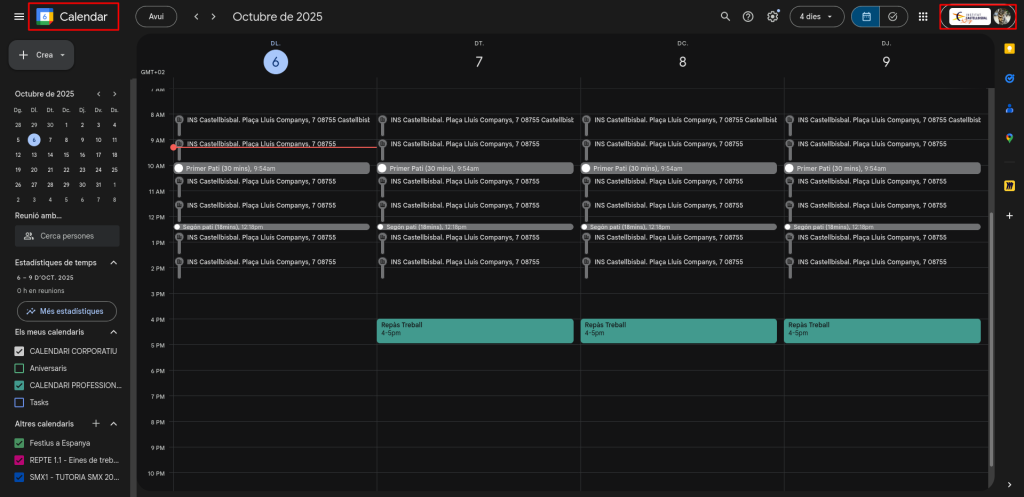The width and height of the screenshot is (1024, 497).
Task: Uncheck the CALENDARI CORPORATIU calendar
Action: tap(19, 351)
